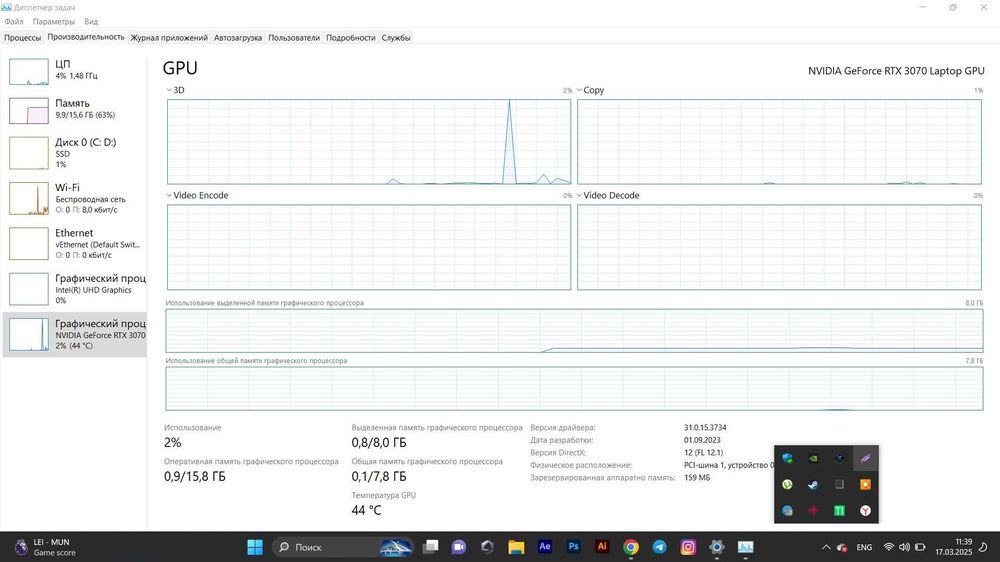Click the driver version value 31.0.15.3734
Viewport: 1000px width, 562px height.
pyautogui.click(x=705, y=427)
